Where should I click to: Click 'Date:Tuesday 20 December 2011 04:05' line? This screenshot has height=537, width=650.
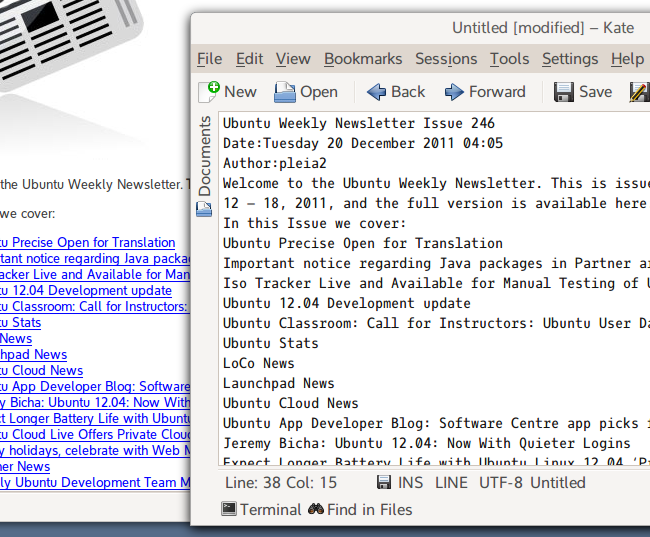363,143
